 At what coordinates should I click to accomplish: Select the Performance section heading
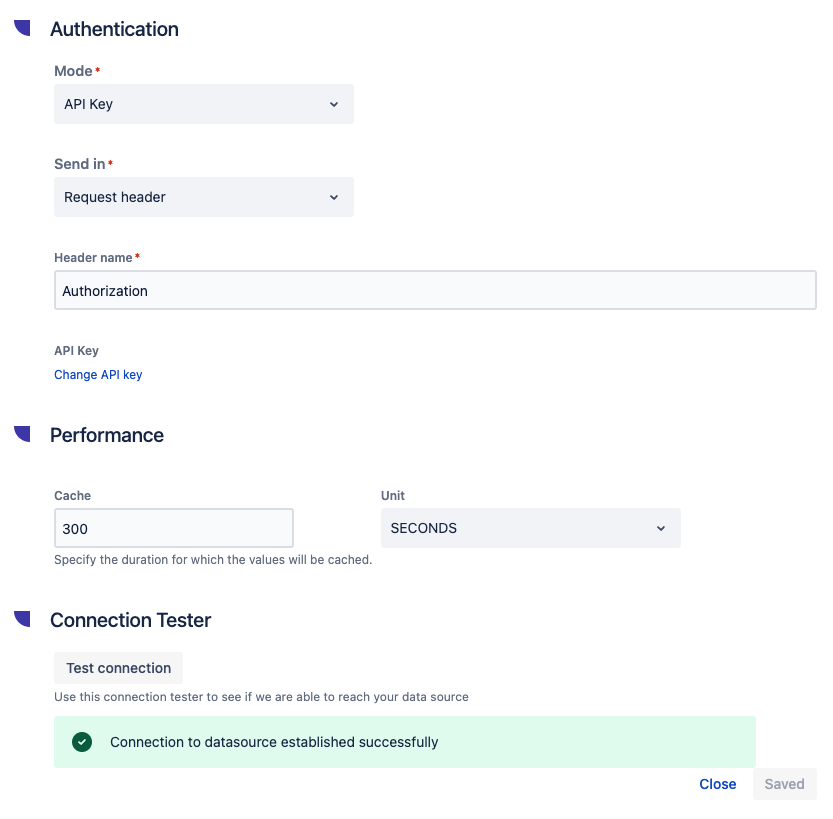pyautogui.click(x=107, y=435)
